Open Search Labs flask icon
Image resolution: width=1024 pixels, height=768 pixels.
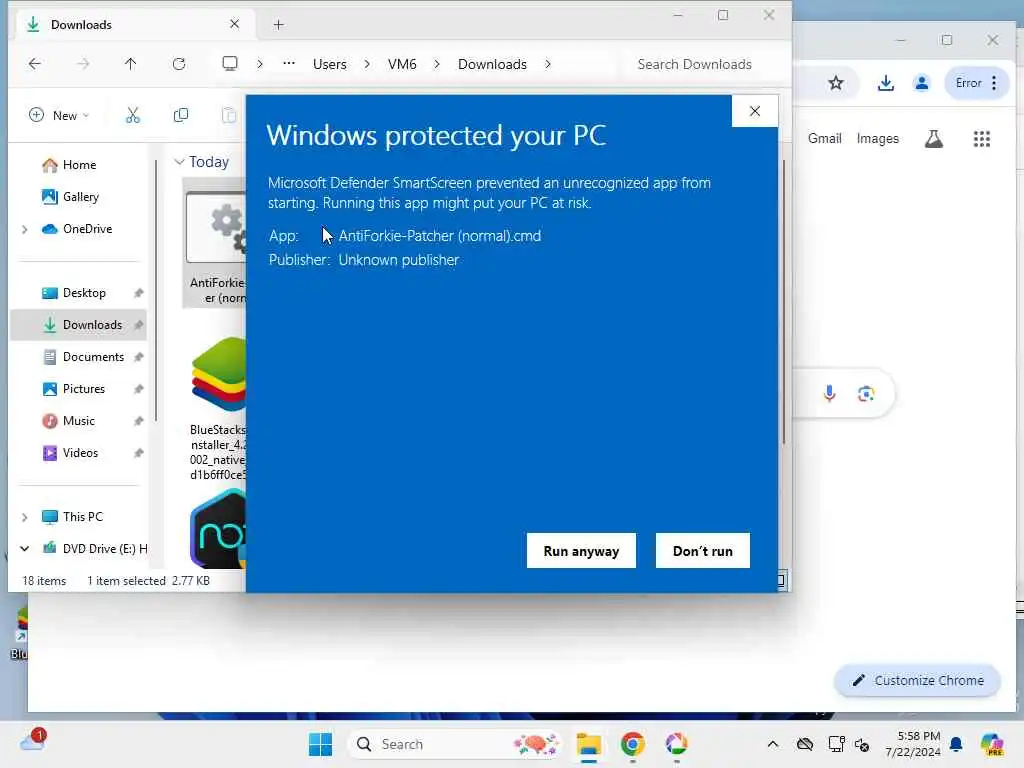[934, 138]
